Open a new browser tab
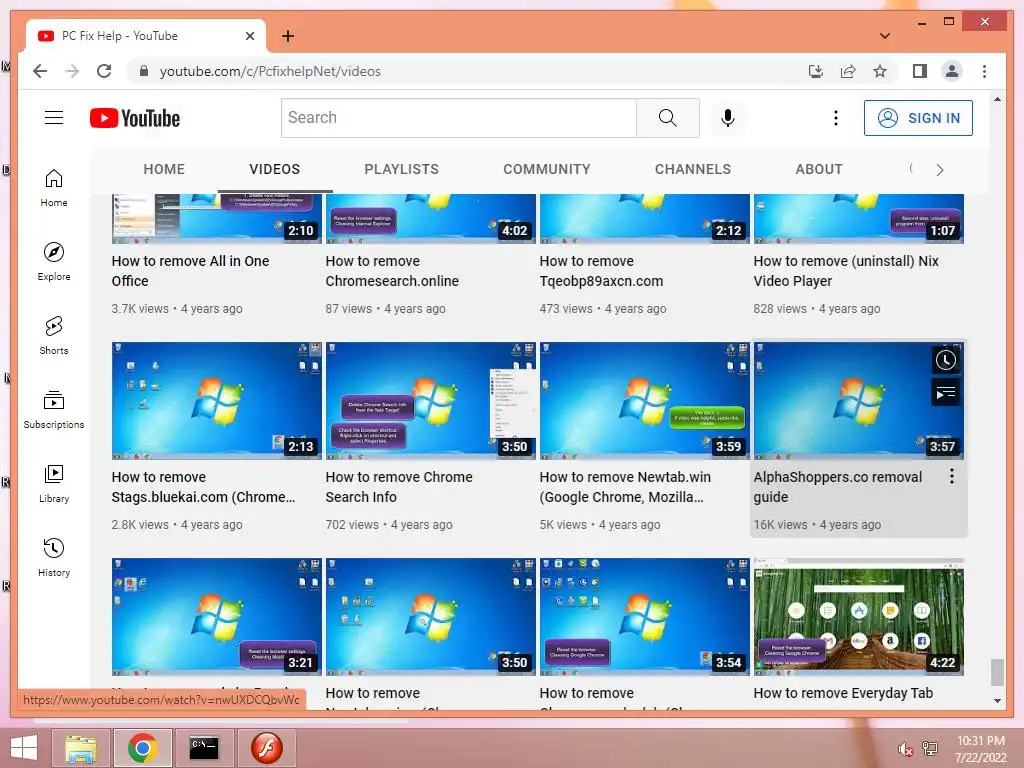 tap(287, 36)
